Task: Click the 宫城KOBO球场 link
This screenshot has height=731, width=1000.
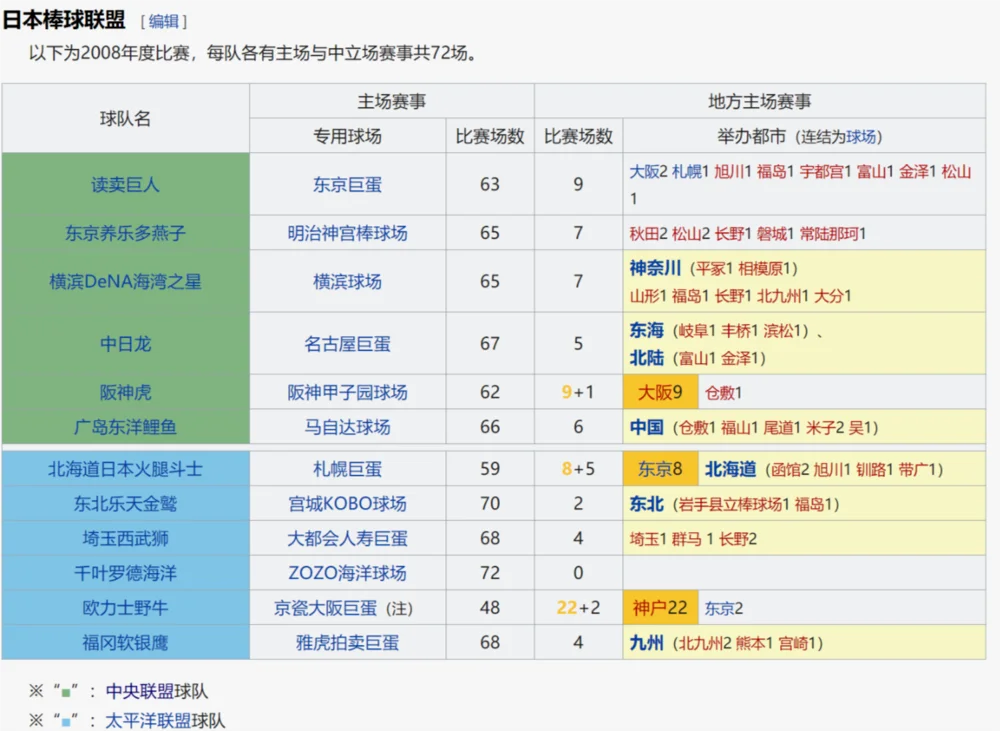Action: coord(347,504)
